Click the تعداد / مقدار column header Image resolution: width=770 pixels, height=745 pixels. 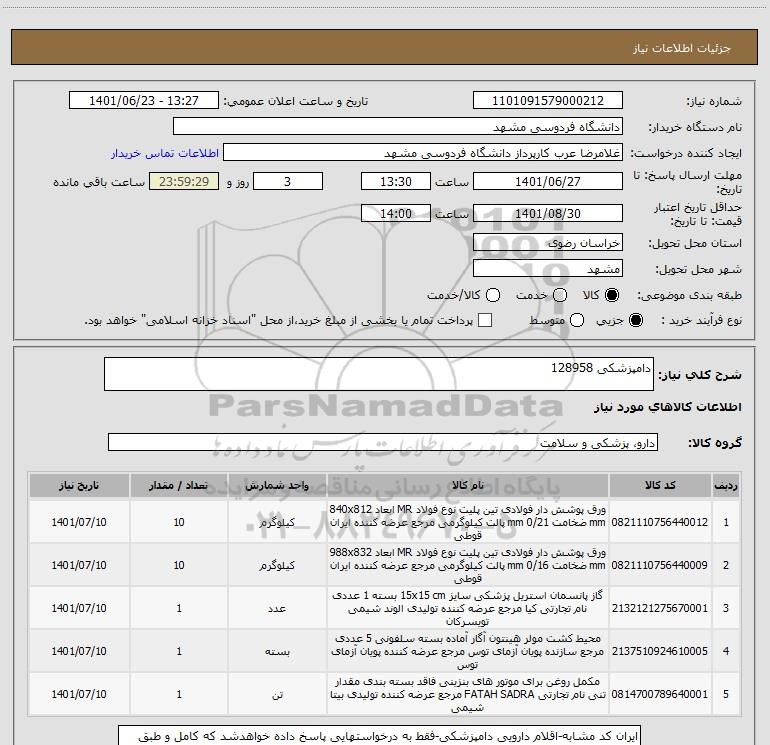click(179, 486)
